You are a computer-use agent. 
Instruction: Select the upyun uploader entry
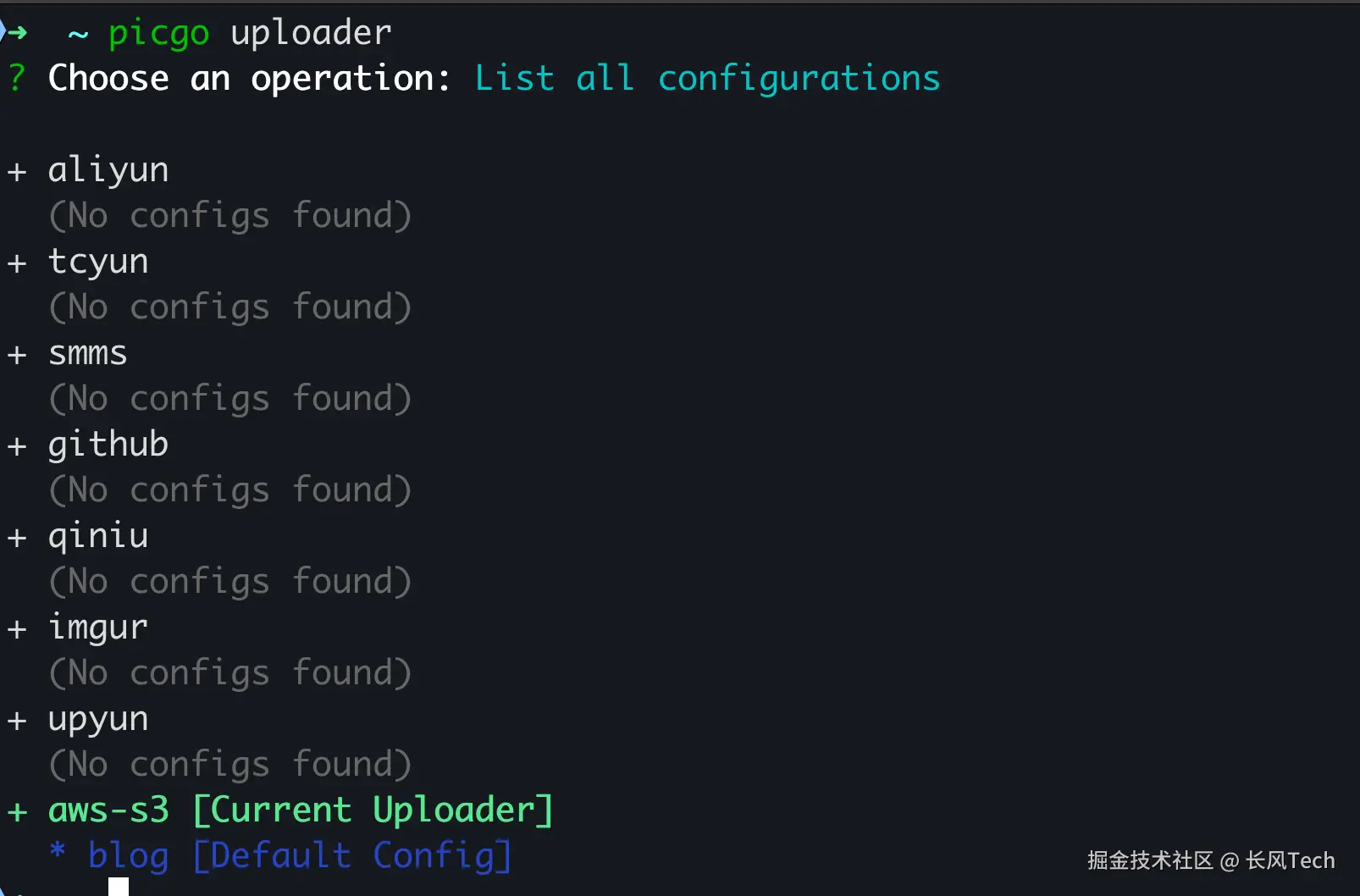coord(98,719)
